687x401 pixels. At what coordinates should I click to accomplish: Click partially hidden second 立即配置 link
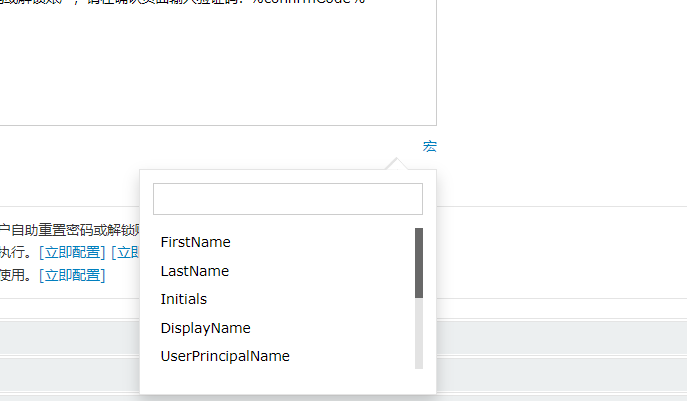point(125,253)
